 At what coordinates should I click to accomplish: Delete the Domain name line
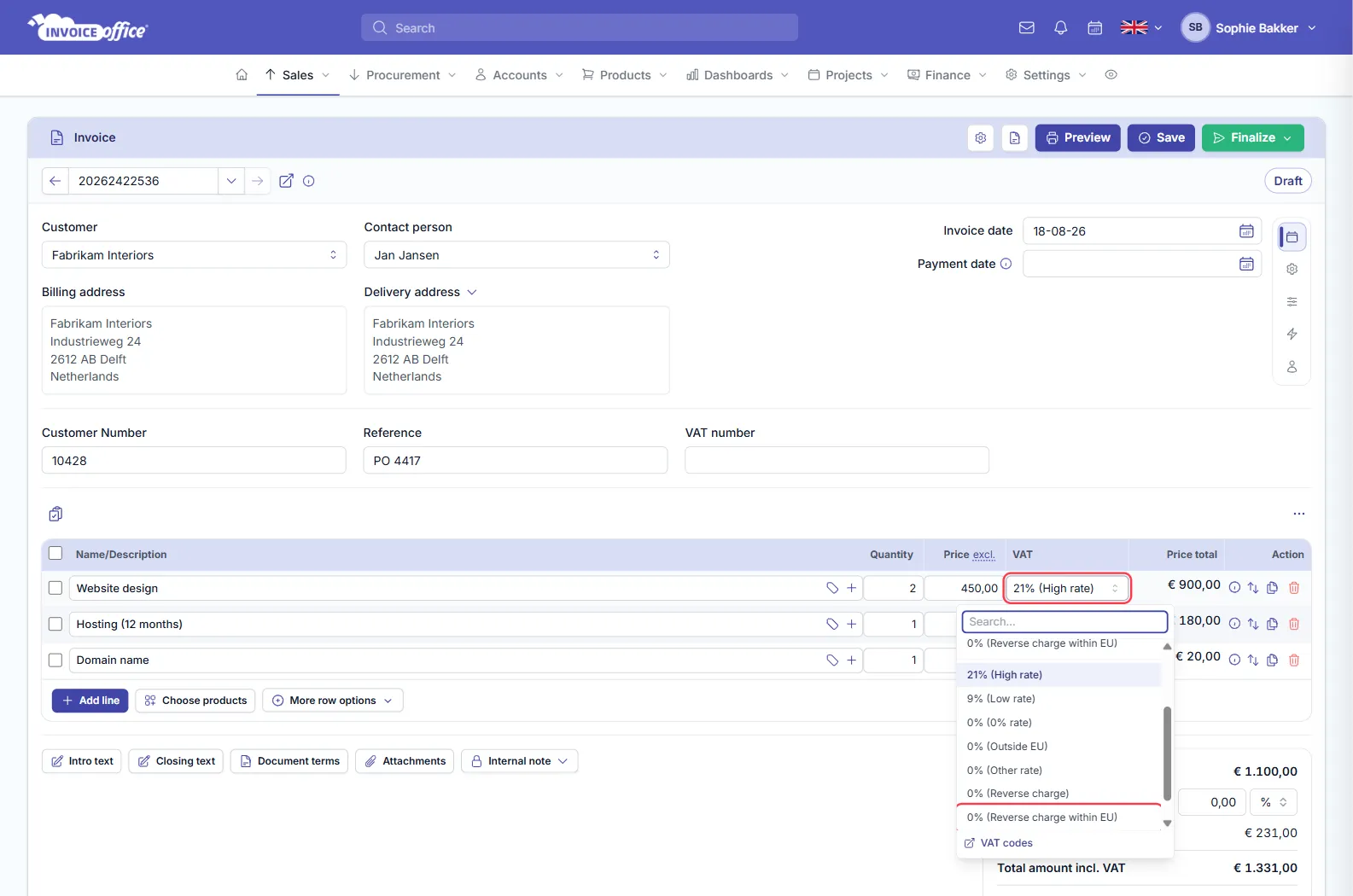click(1293, 660)
